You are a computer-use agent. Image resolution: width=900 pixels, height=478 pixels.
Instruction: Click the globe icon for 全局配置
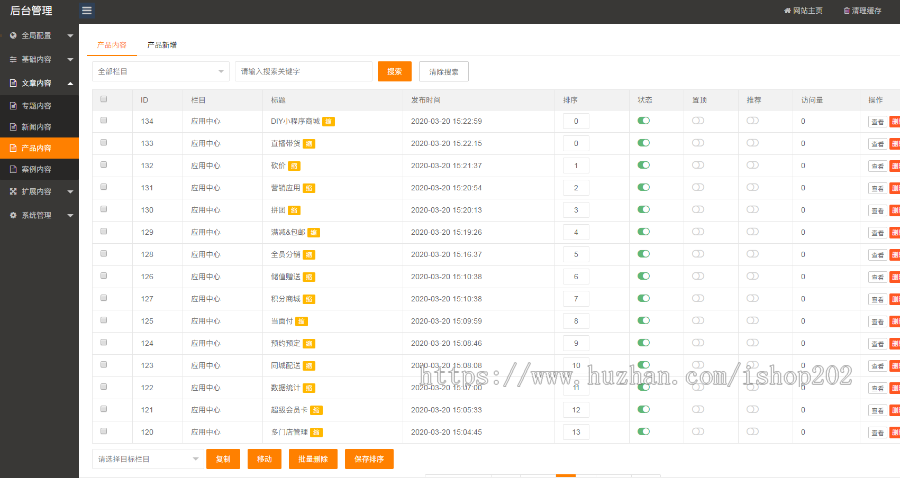(13, 35)
